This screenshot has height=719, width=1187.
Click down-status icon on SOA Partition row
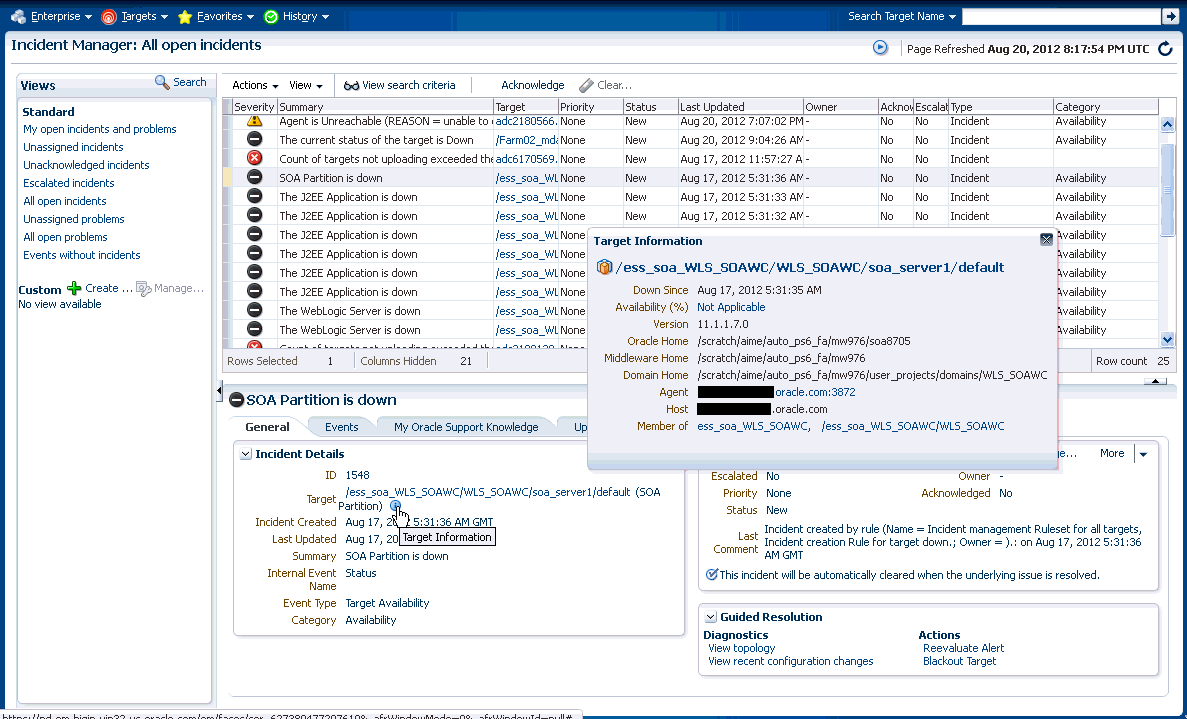pyautogui.click(x=254, y=177)
